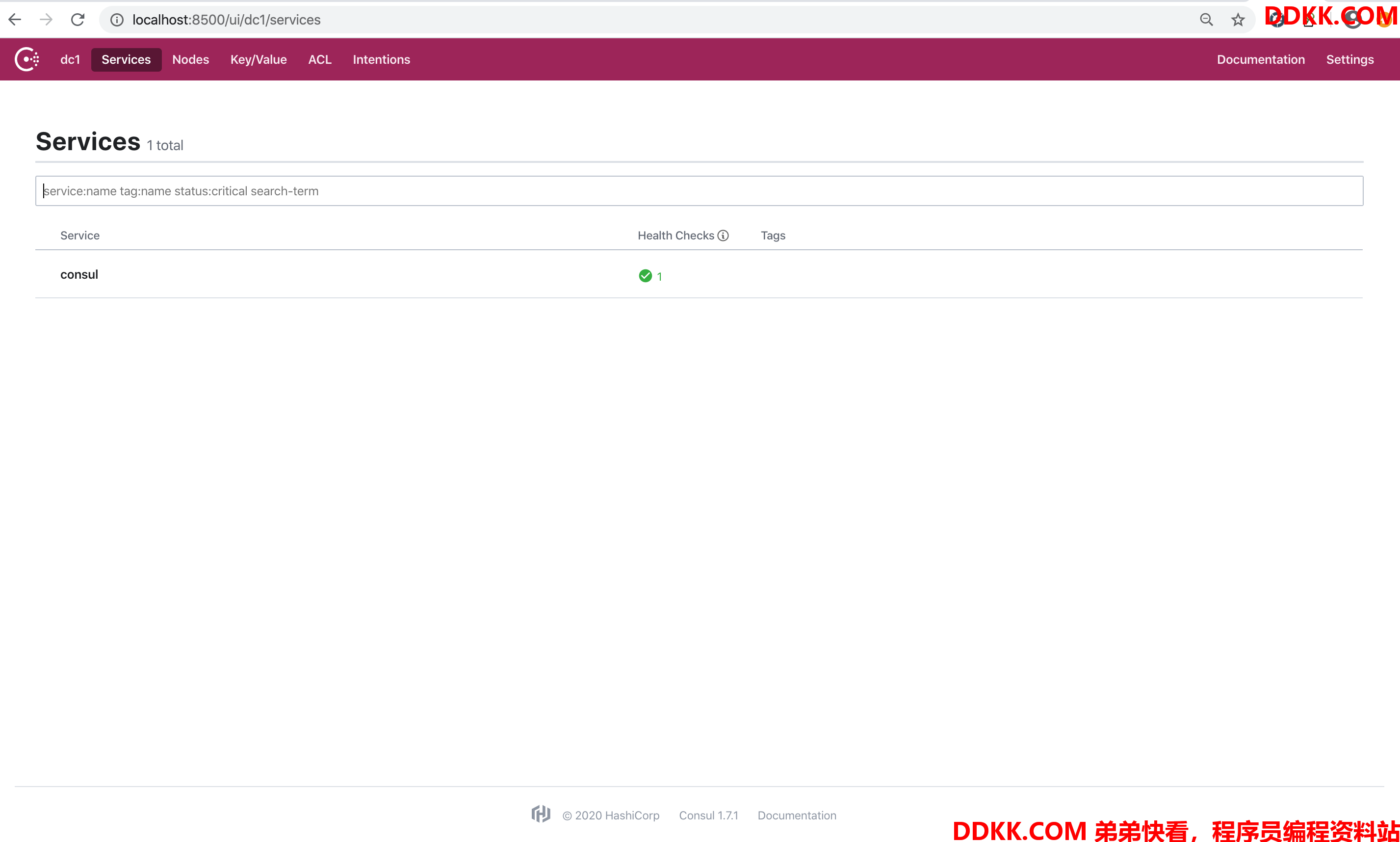
Task: Open Documentation link in top navigation
Action: point(1261,59)
